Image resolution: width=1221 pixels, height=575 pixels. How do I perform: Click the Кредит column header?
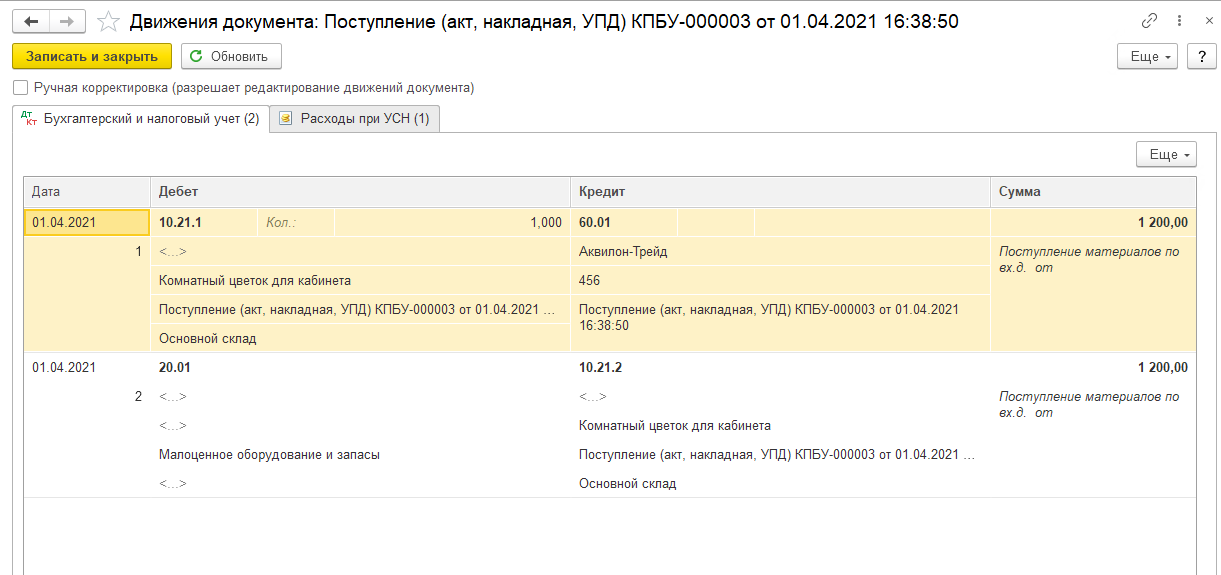click(780, 191)
